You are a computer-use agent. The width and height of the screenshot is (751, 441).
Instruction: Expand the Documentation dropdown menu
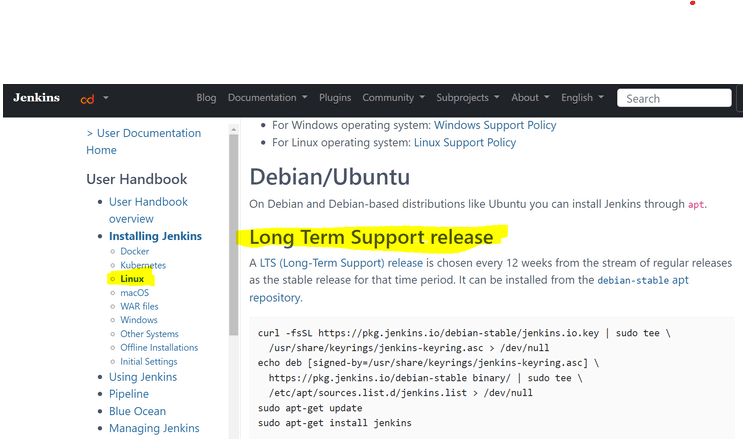[268, 98]
